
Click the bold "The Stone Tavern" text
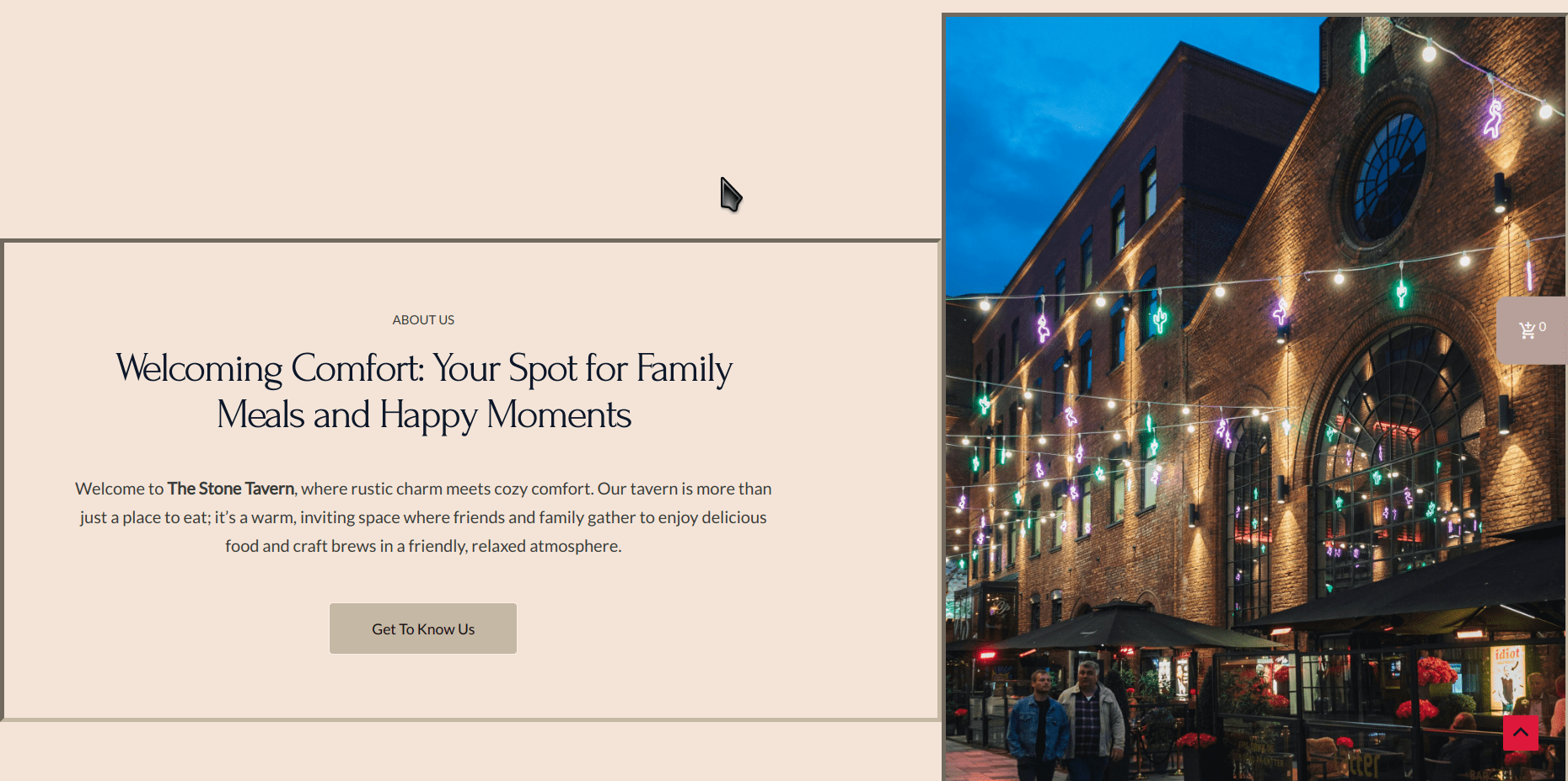coord(230,489)
